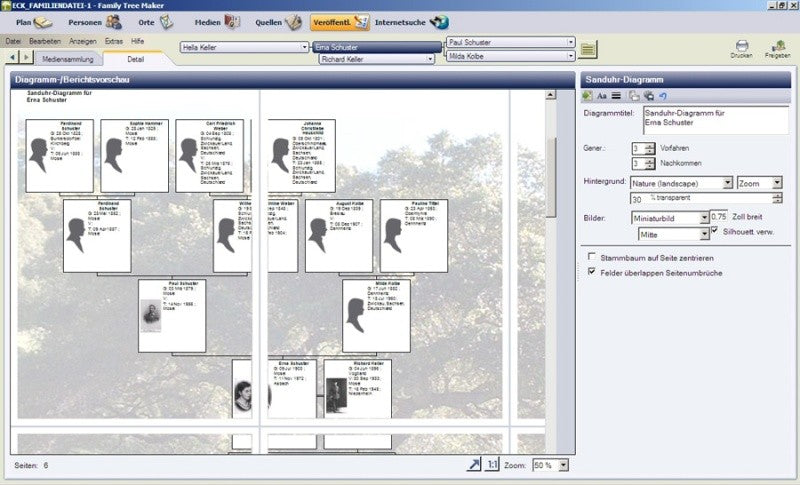Open the Medien workspace
This screenshot has width=800, height=485.
click(x=217, y=22)
